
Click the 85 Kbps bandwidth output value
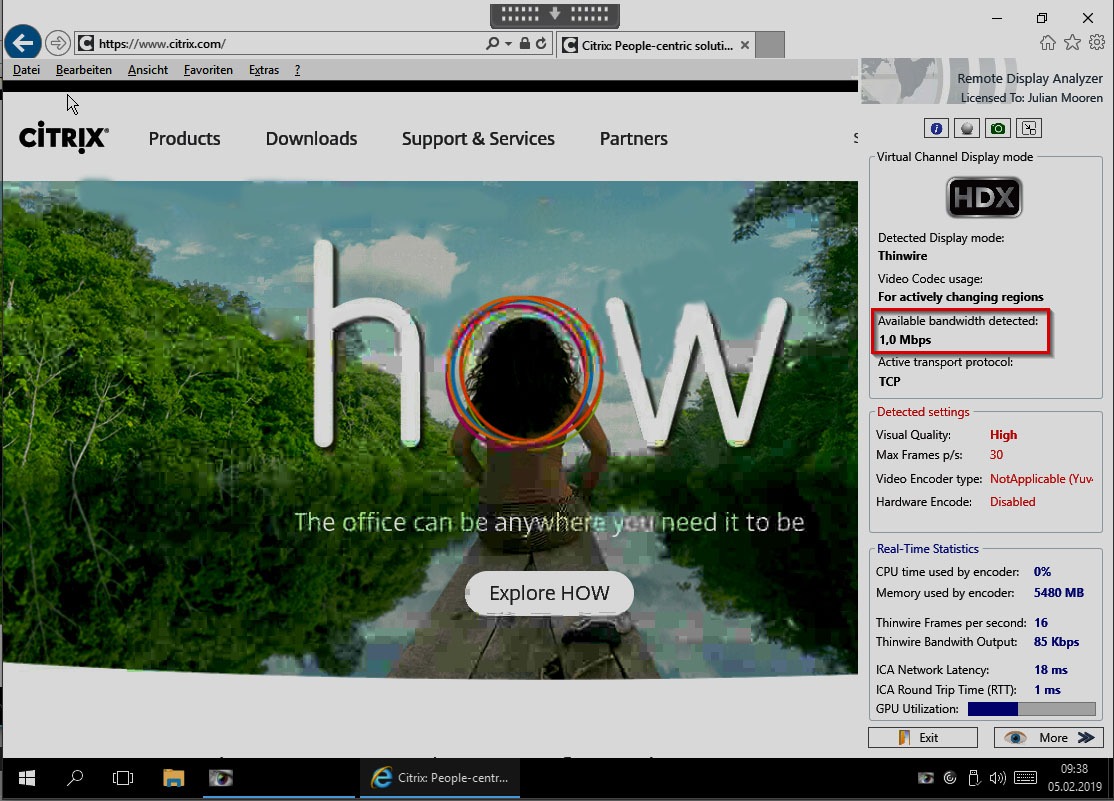[1056, 642]
